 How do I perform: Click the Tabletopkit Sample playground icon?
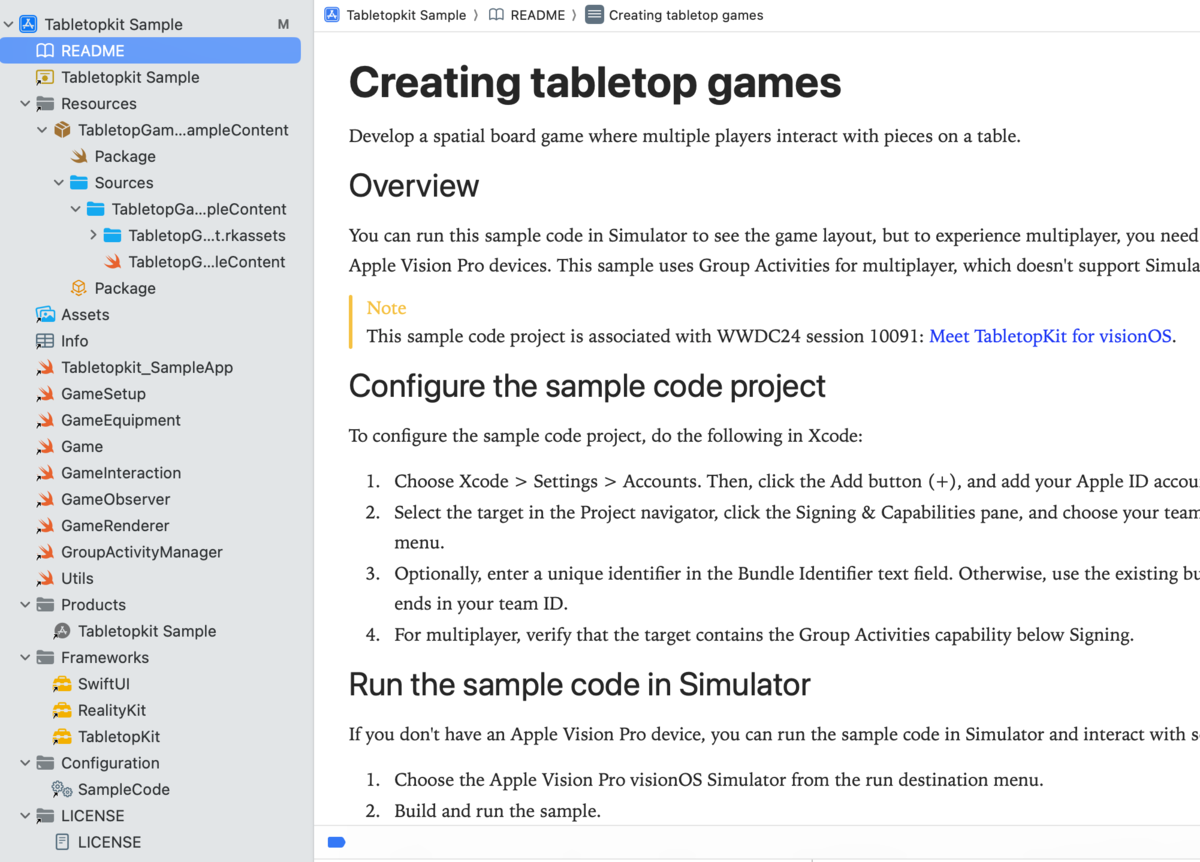44,77
